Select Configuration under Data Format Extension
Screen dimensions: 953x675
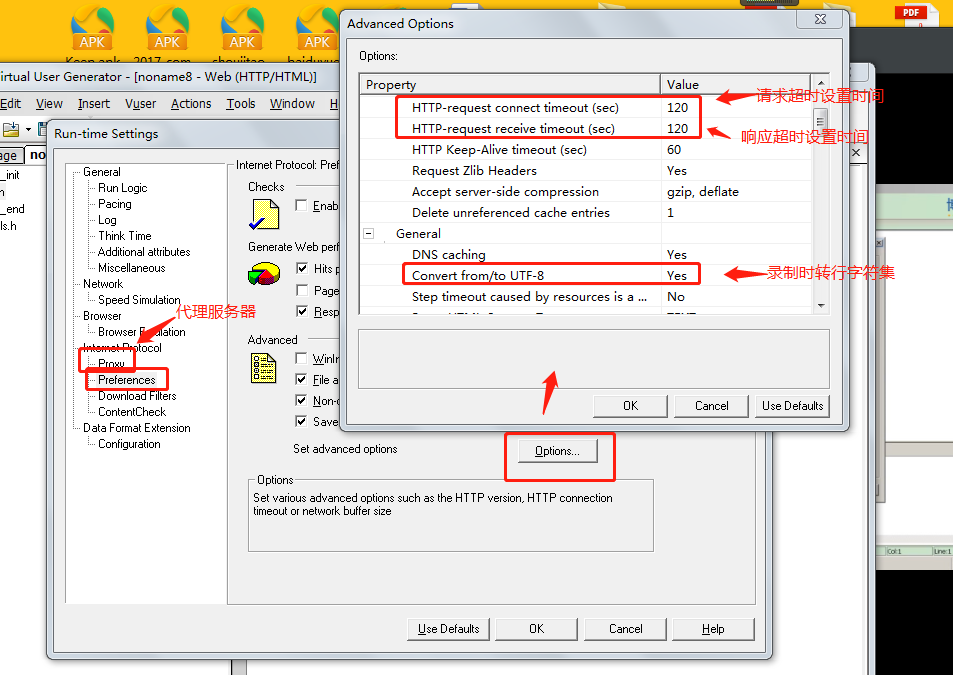point(129,444)
